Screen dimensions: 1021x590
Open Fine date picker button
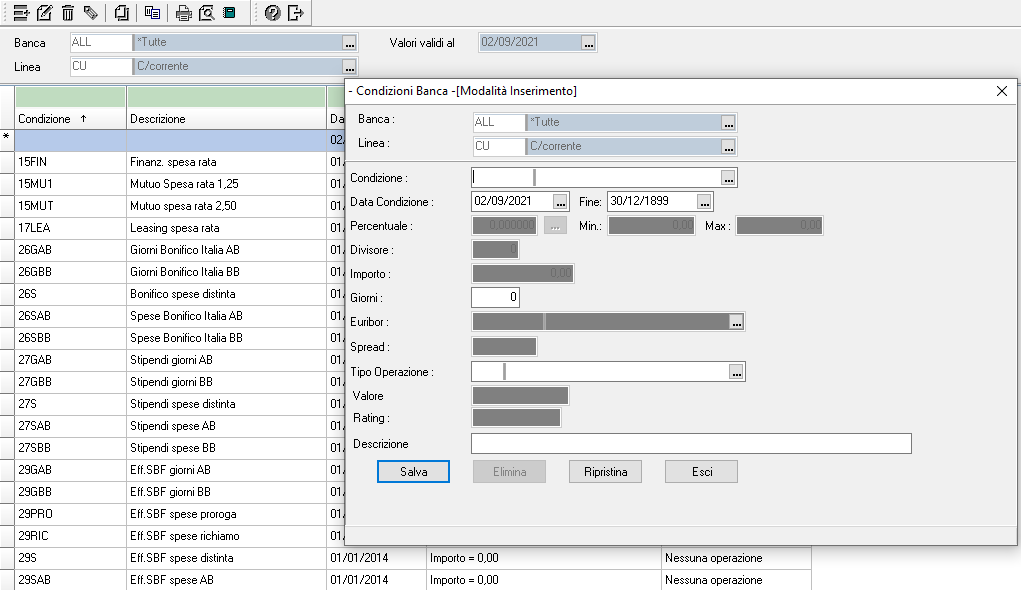pos(705,201)
